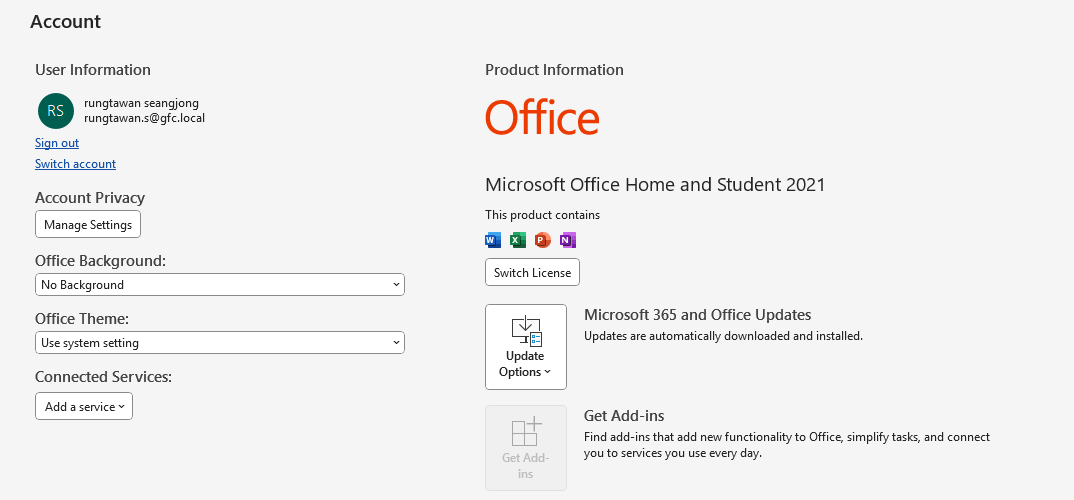This screenshot has width=1074, height=500.
Task: Click the Sign out link
Action: click(x=57, y=143)
